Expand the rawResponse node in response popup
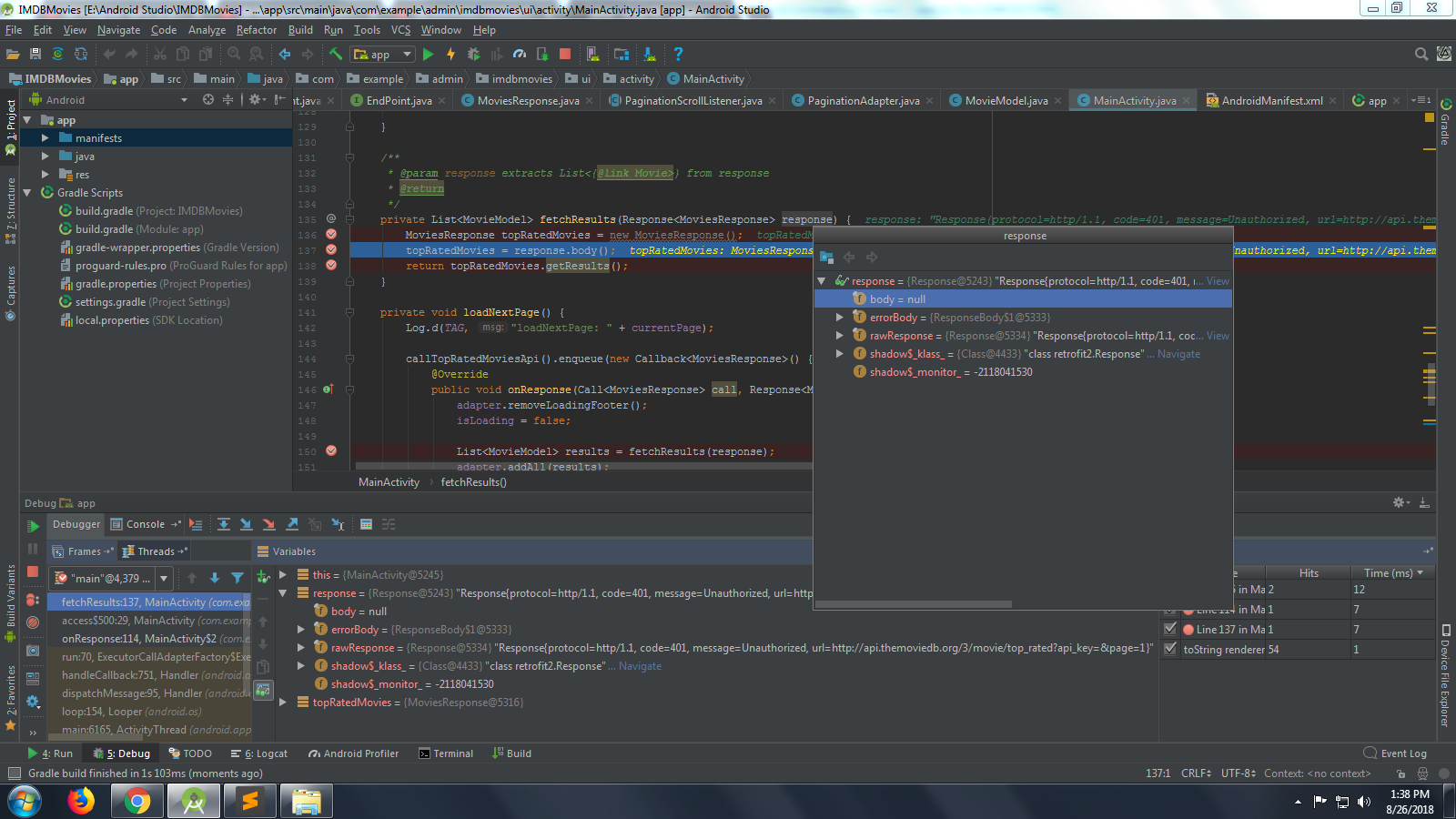Screen dimensions: 1456x819 840,335
